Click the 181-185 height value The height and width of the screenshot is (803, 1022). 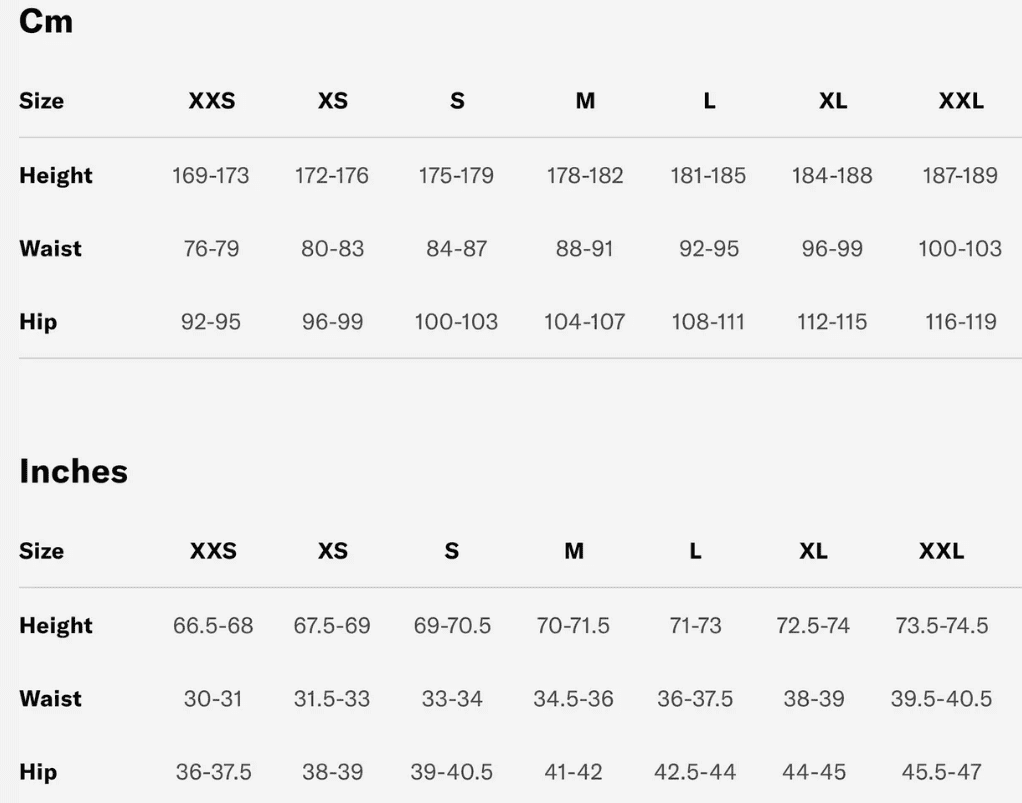pos(708,176)
